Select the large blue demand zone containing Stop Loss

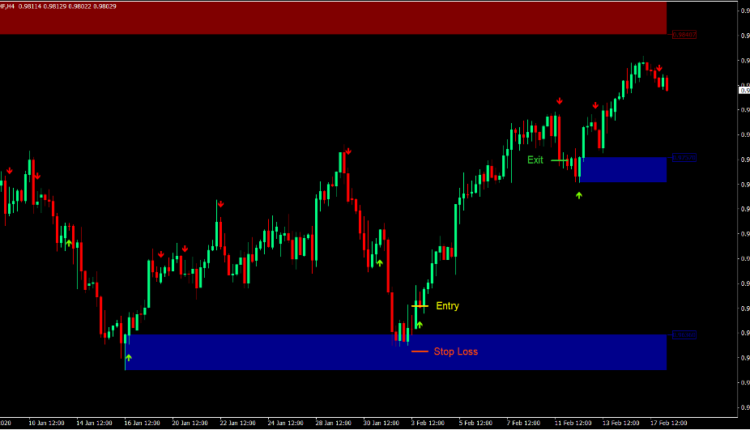pyautogui.click(x=395, y=352)
